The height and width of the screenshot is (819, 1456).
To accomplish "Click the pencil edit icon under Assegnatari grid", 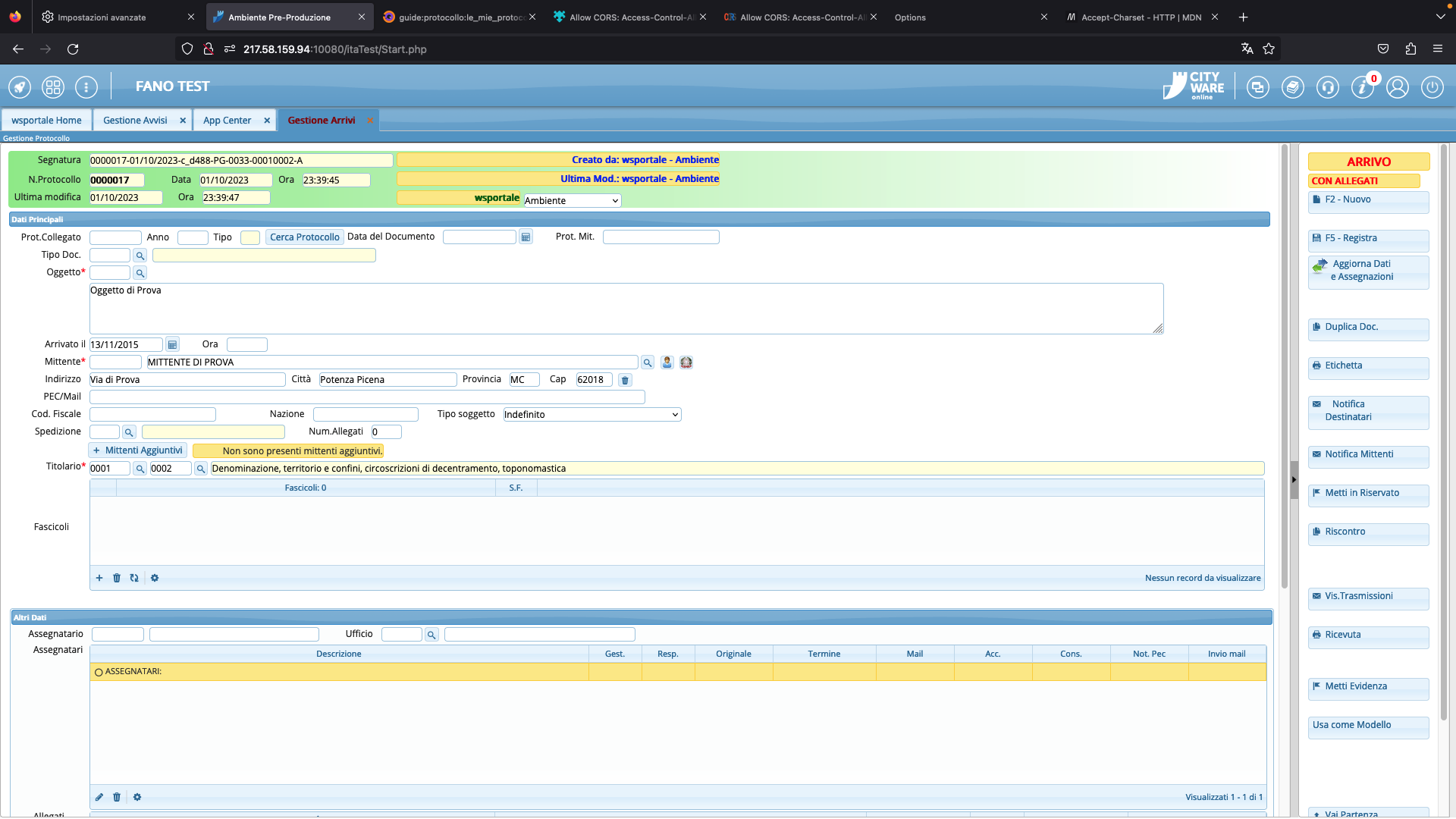I will (99, 797).
